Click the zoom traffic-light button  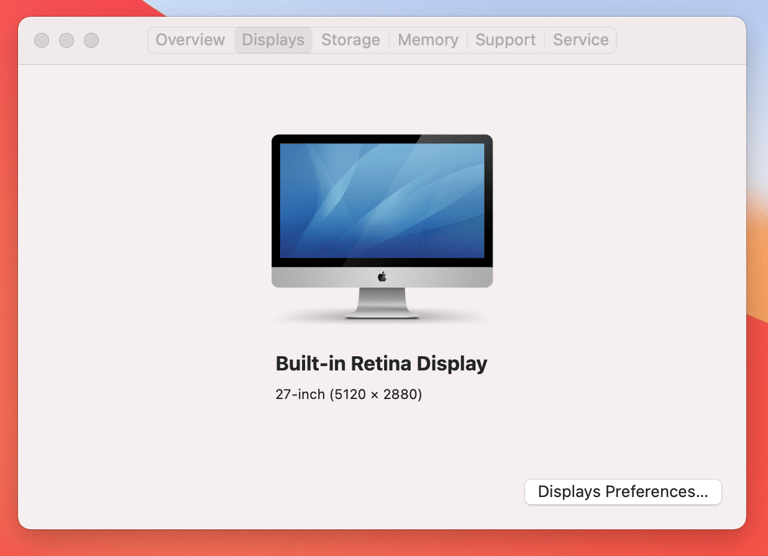[x=91, y=40]
